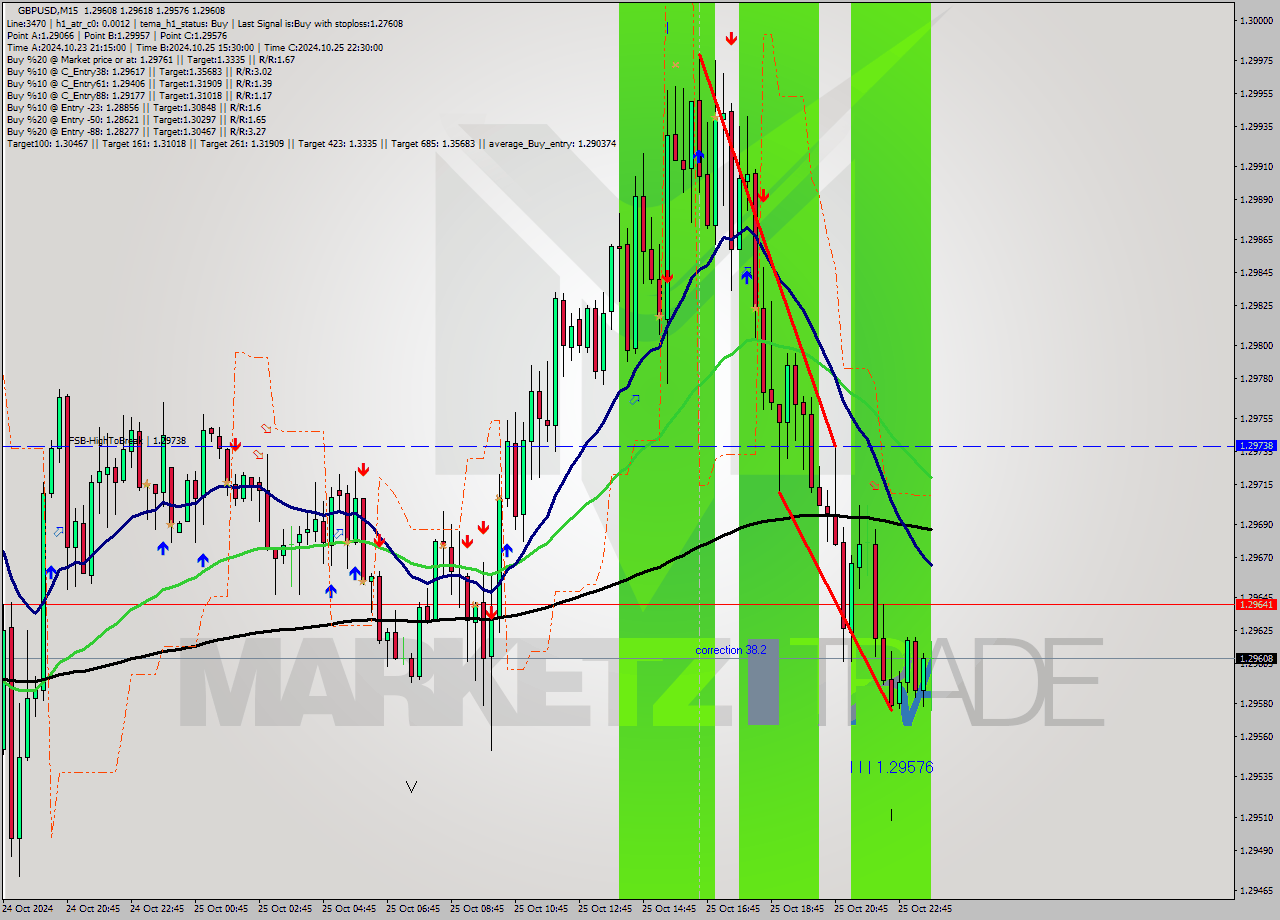Click the 1.29490 price axis label

click(x=1257, y=850)
